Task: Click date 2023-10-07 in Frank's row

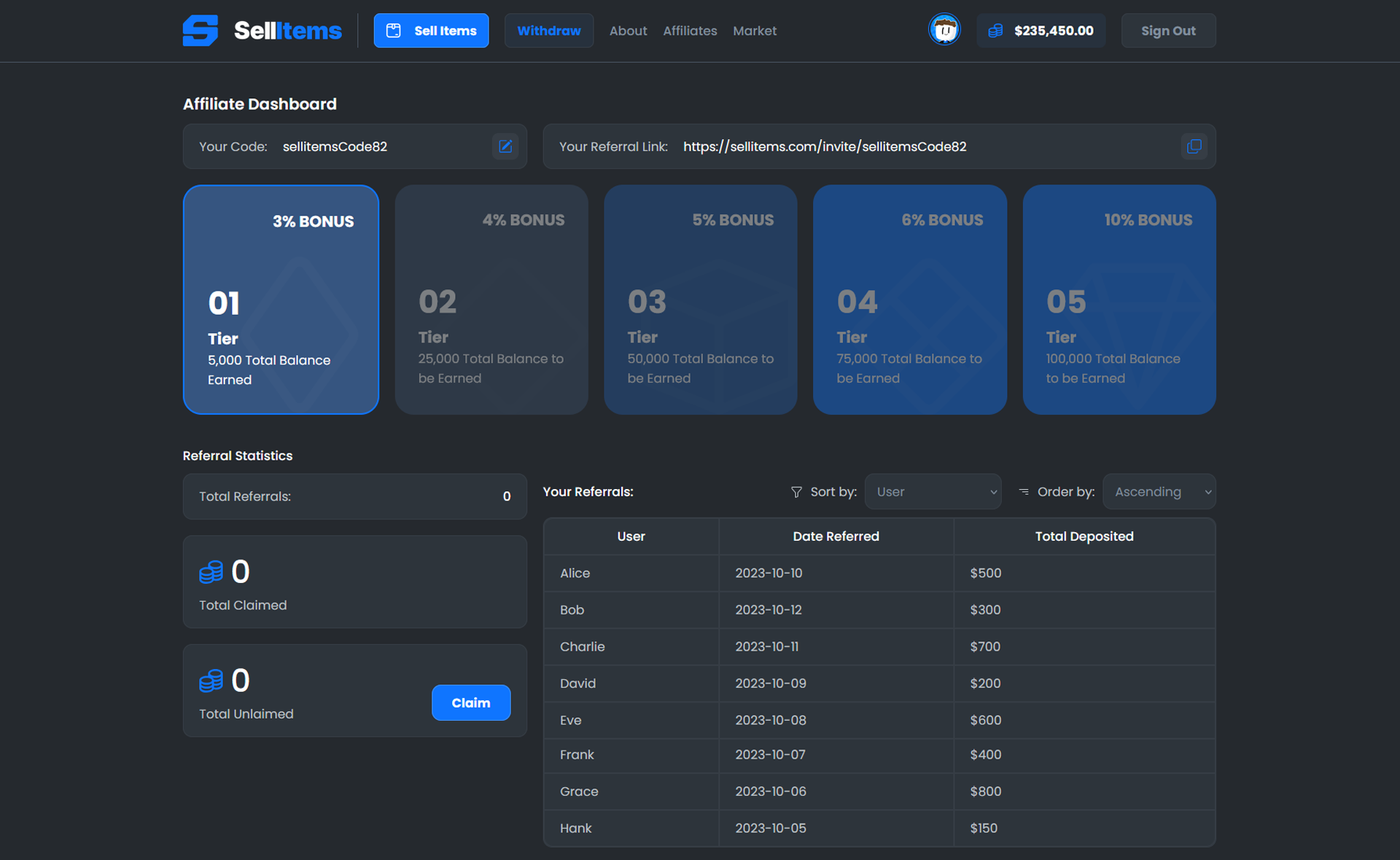Action: tap(770, 755)
